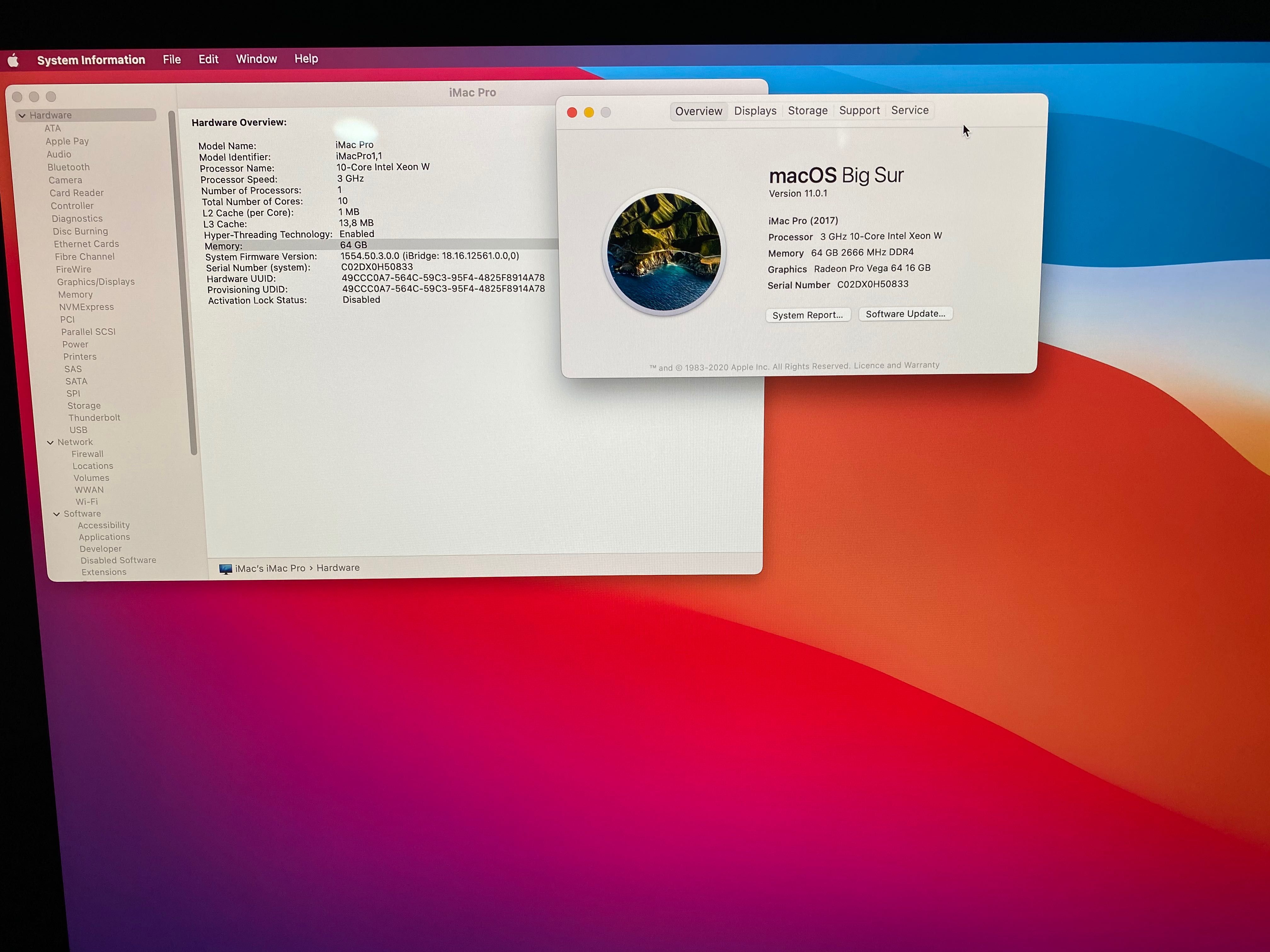1270x952 pixels.
Task: Collapse the Software section in sidebar
Action: tap(56, 514)
